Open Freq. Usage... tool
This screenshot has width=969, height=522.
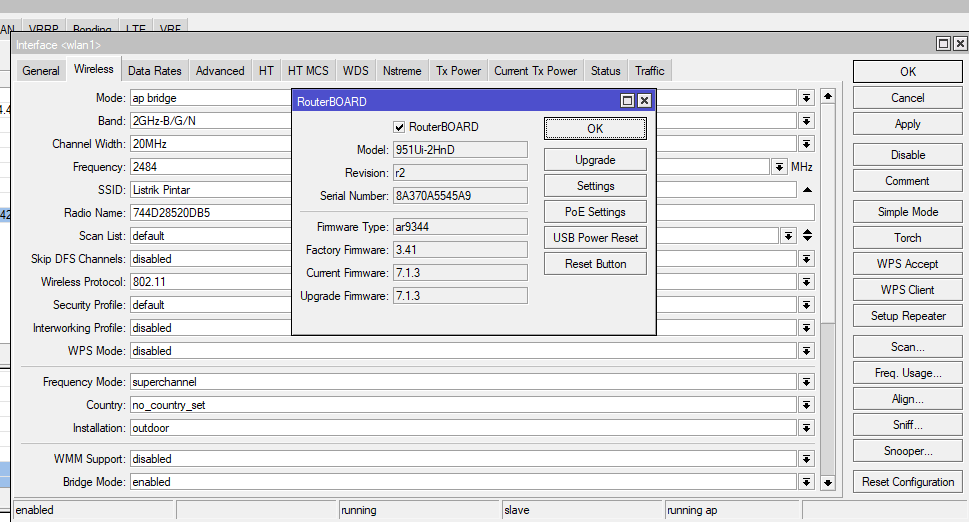pyautogui.click(x=908, y=373)
